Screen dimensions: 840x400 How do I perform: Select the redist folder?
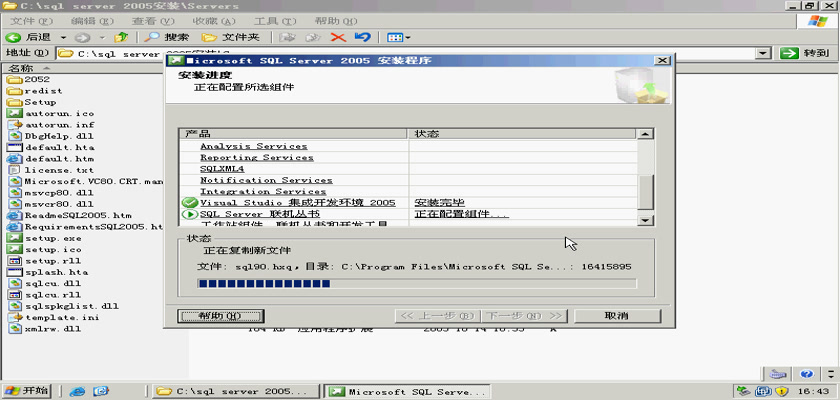pos(35,91)
